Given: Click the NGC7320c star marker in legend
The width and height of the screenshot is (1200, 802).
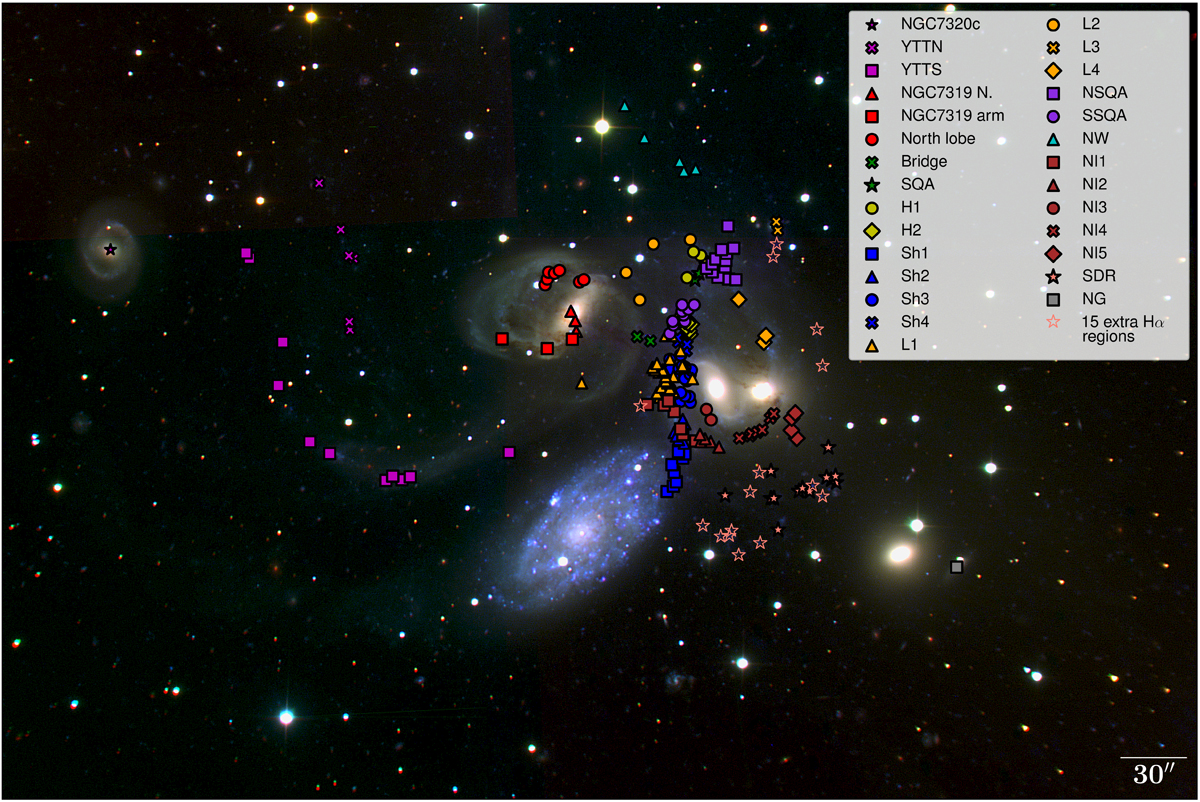Looking at the screenshot, I should point(871,24).
